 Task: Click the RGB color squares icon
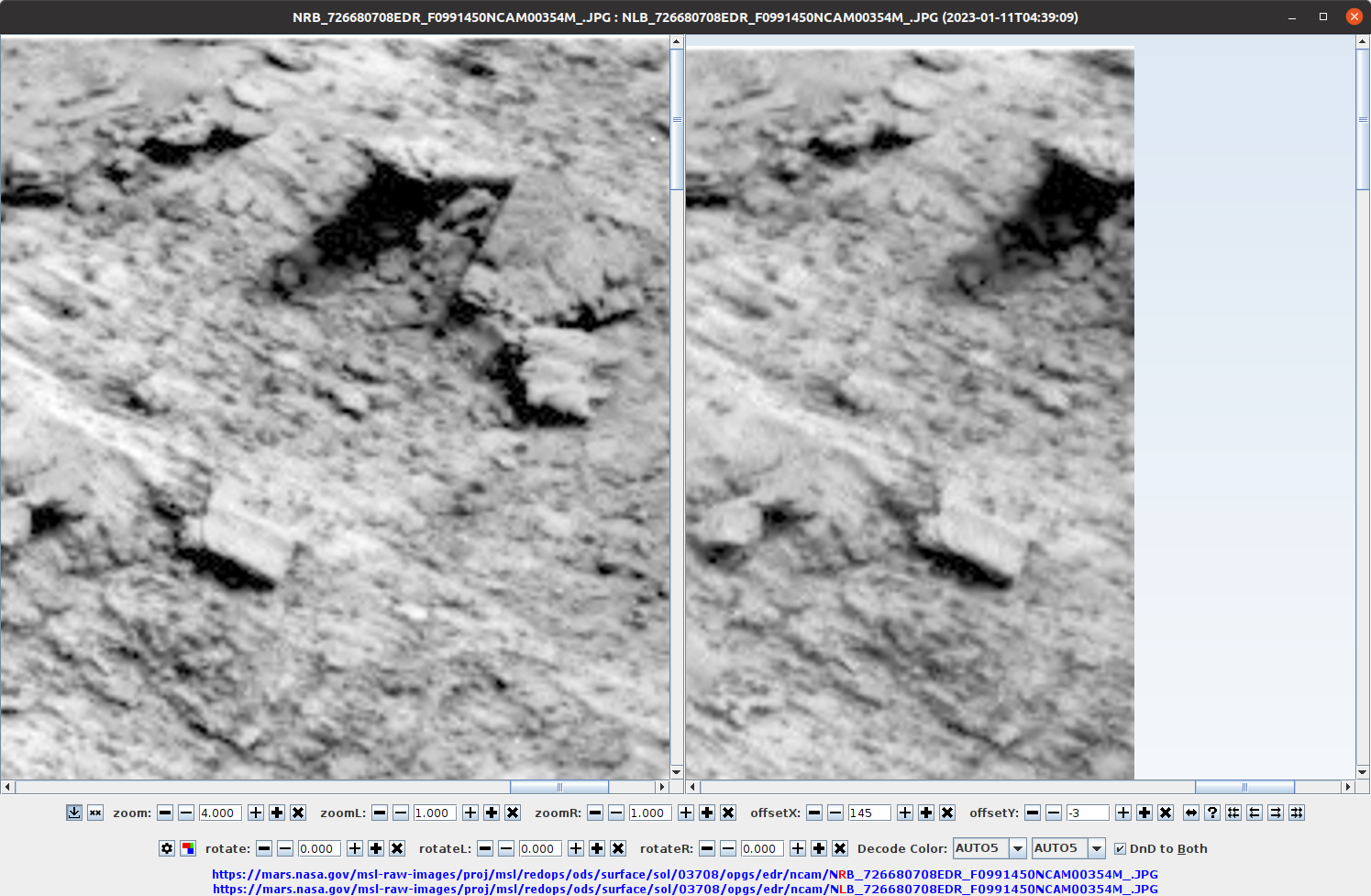pyautogui.click(x=188, y=848)
